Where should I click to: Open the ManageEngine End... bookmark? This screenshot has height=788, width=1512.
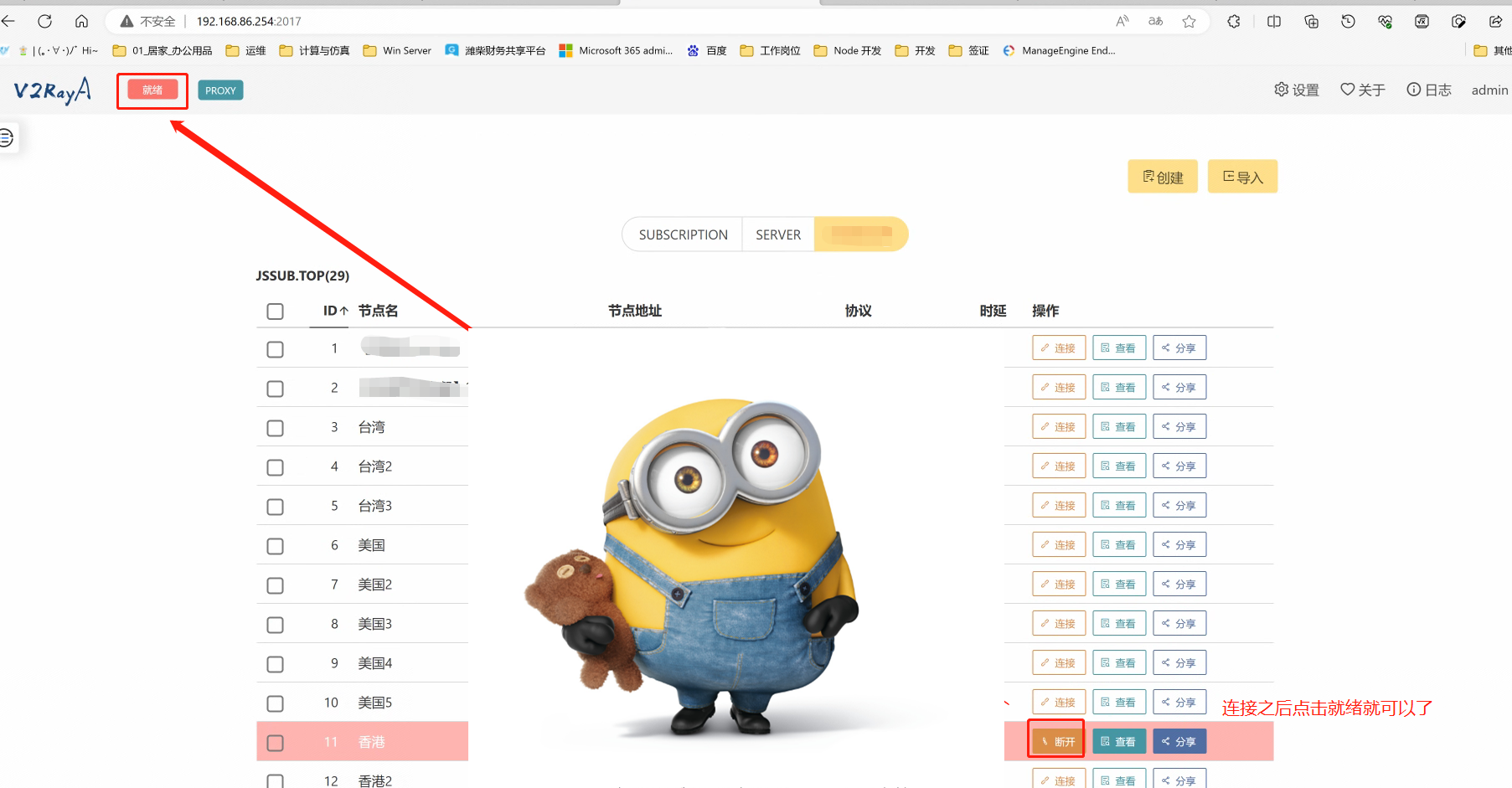point(1059,50)
